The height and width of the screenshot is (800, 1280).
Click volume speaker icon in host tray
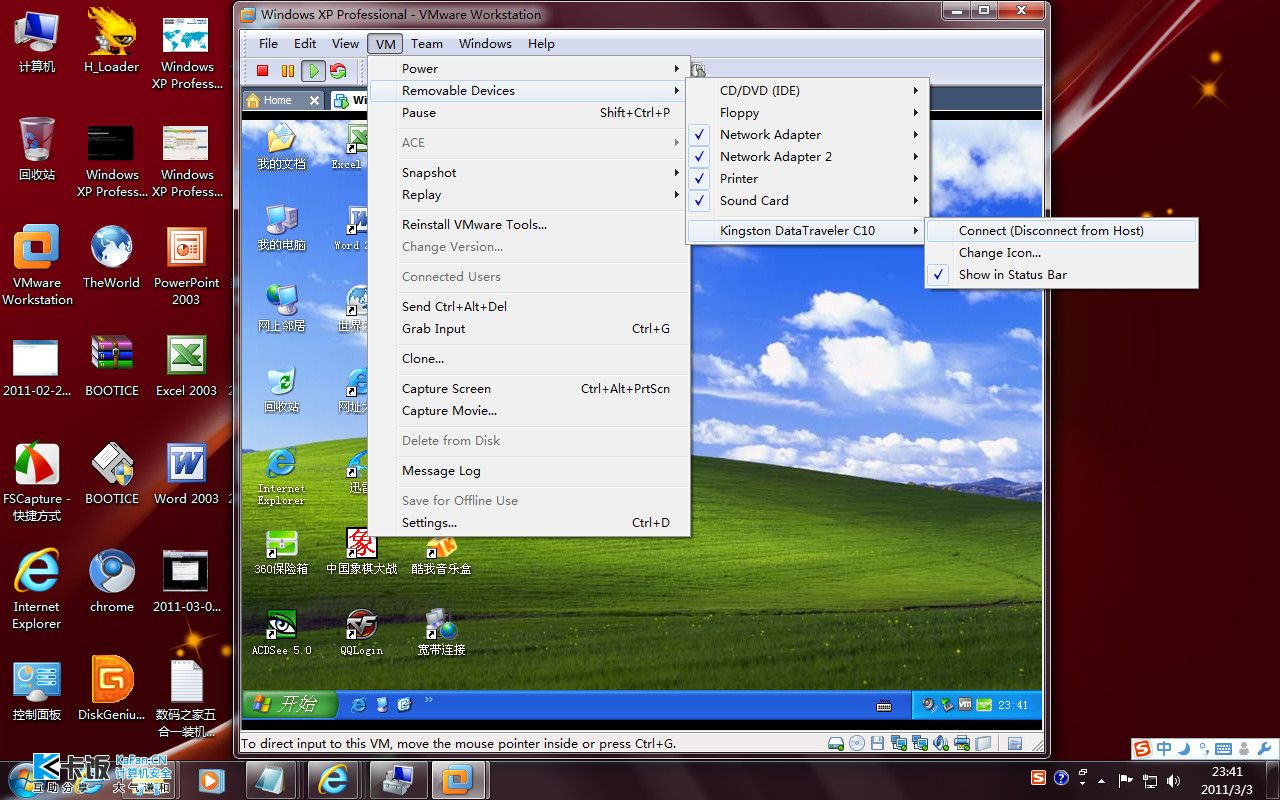click(1173, 780)
